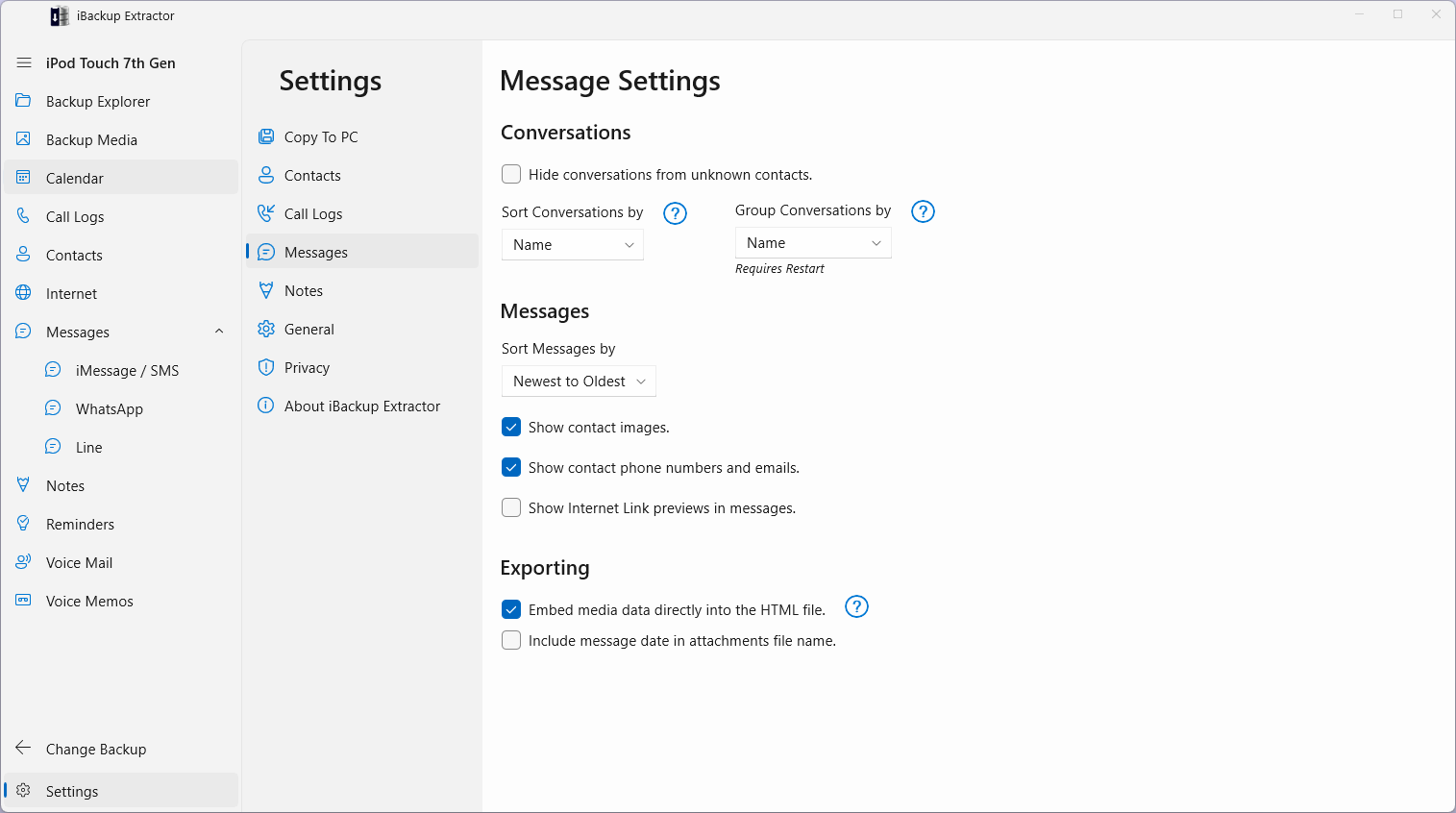
Task: Open the Sort Conversations by dropdown
Action: point(573,245)
